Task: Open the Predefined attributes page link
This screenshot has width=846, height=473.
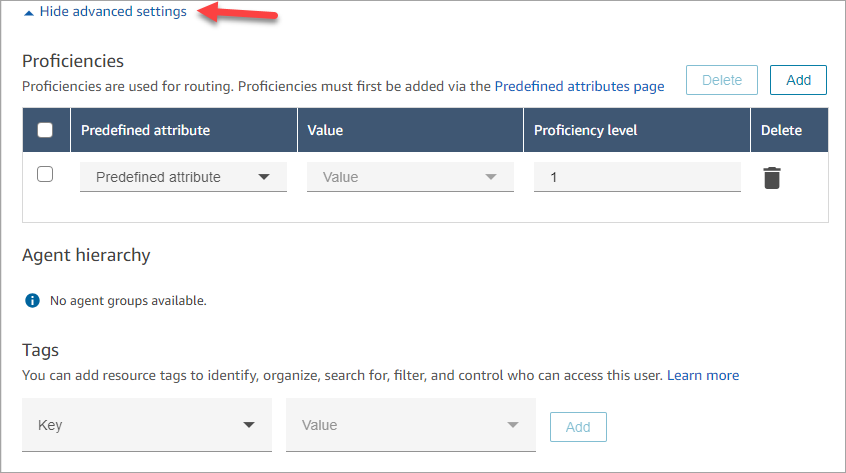Action: click(579, 86)
